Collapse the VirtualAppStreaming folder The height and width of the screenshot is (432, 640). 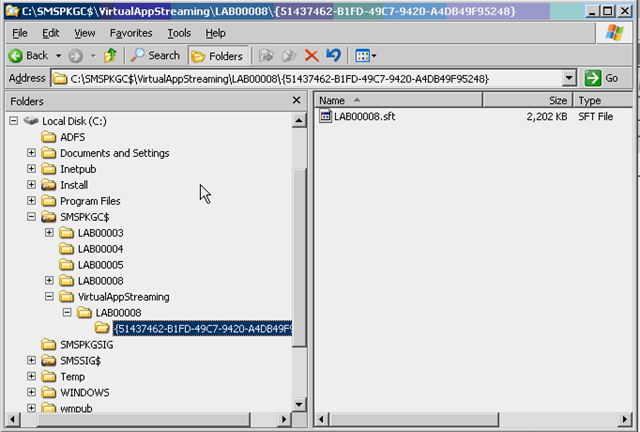49,296
